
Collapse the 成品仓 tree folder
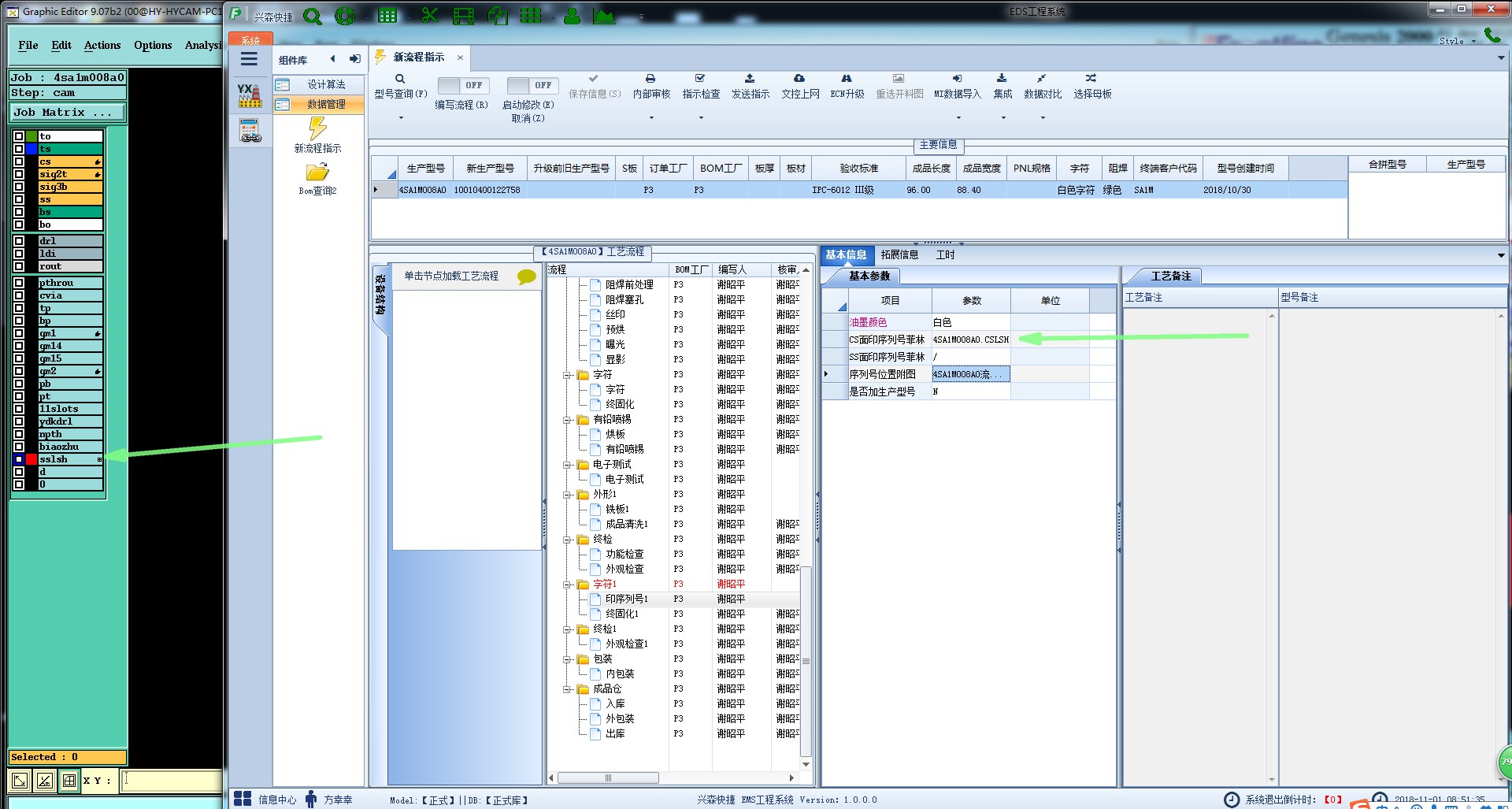[567, 689]
